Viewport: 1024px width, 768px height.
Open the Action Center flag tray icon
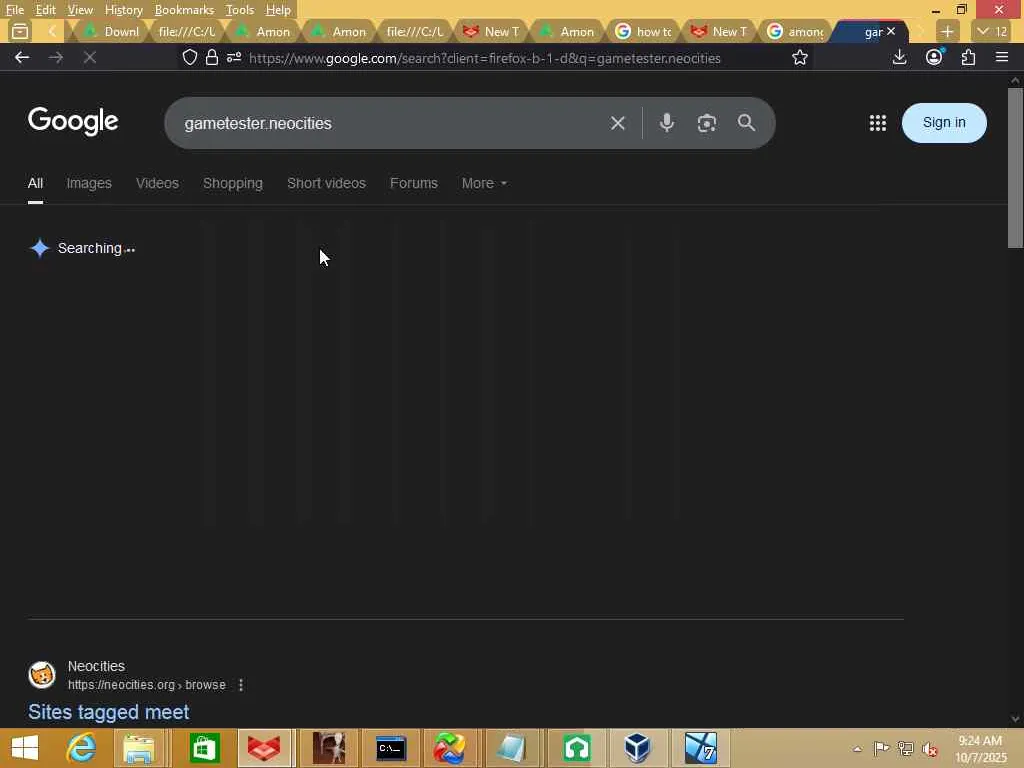click(881, 748)
